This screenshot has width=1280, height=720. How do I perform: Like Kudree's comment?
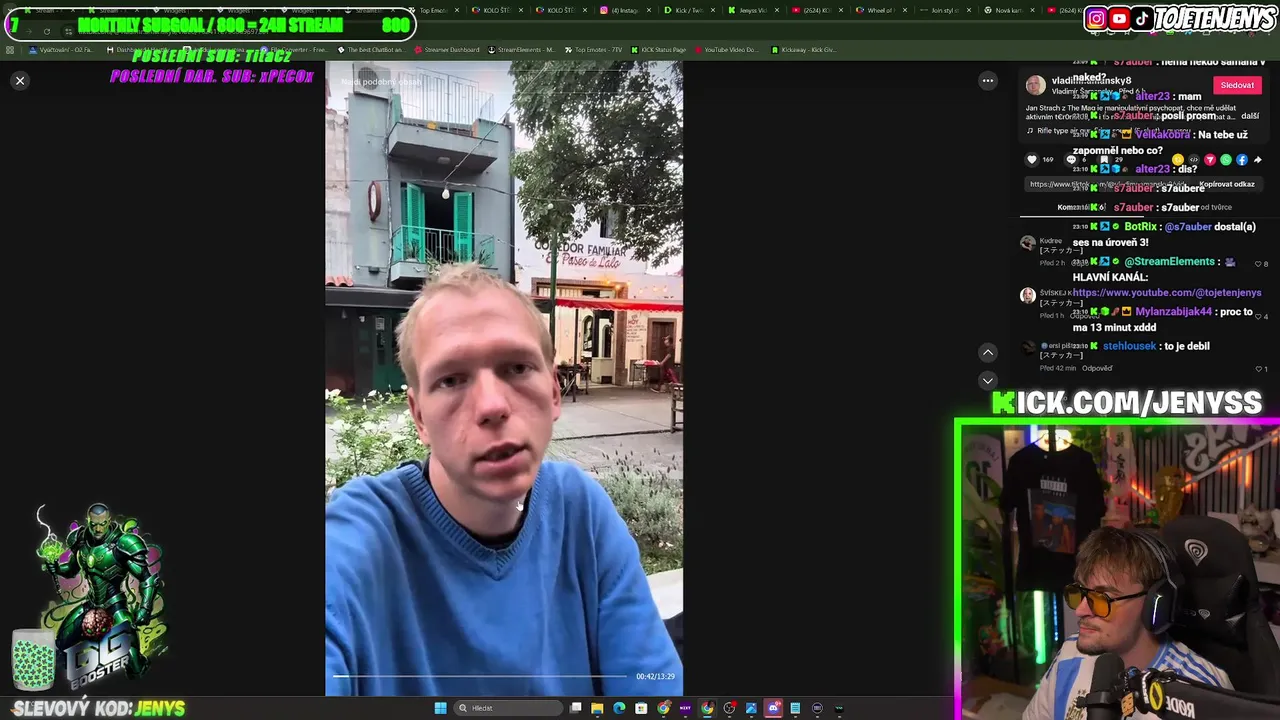coord(1260,264)
